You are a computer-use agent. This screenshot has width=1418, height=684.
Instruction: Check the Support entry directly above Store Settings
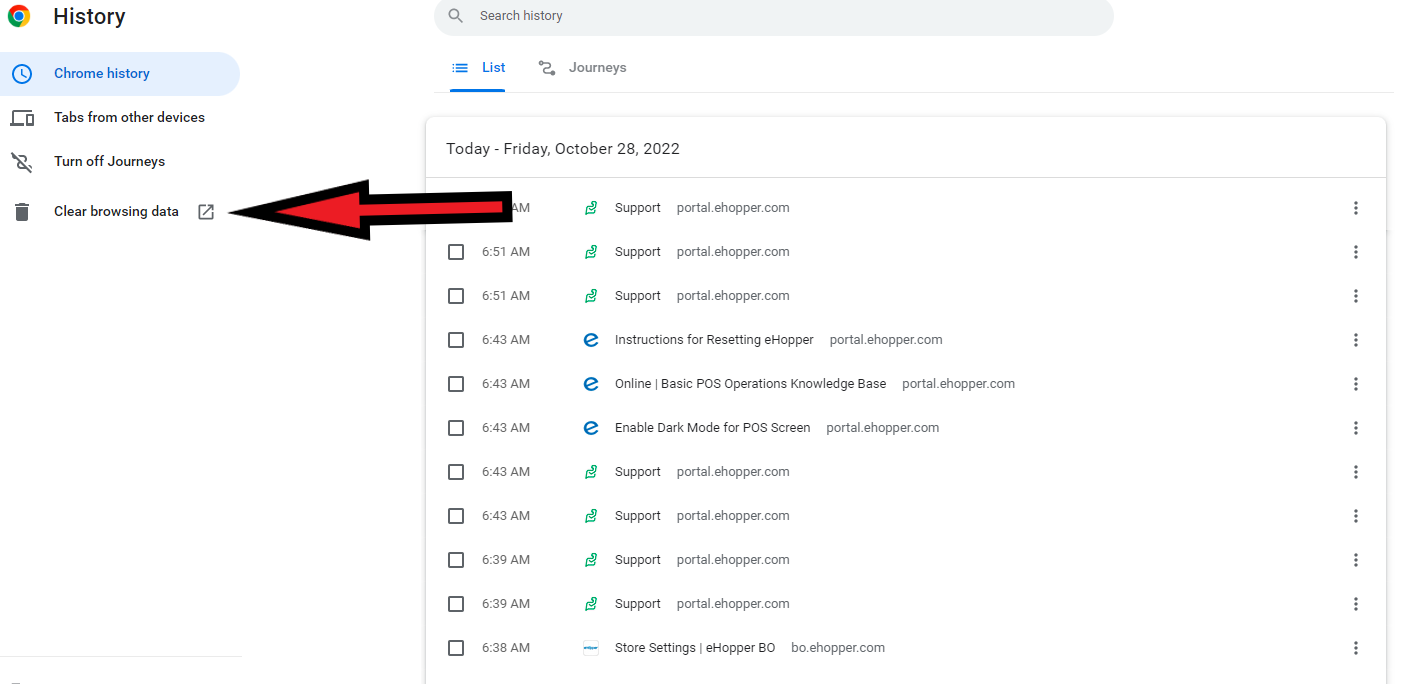coord(456,604)
